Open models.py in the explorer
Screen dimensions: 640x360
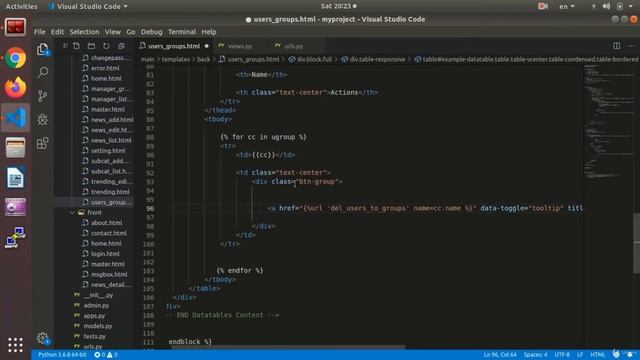pyautogui.click(x=98, y=326)
